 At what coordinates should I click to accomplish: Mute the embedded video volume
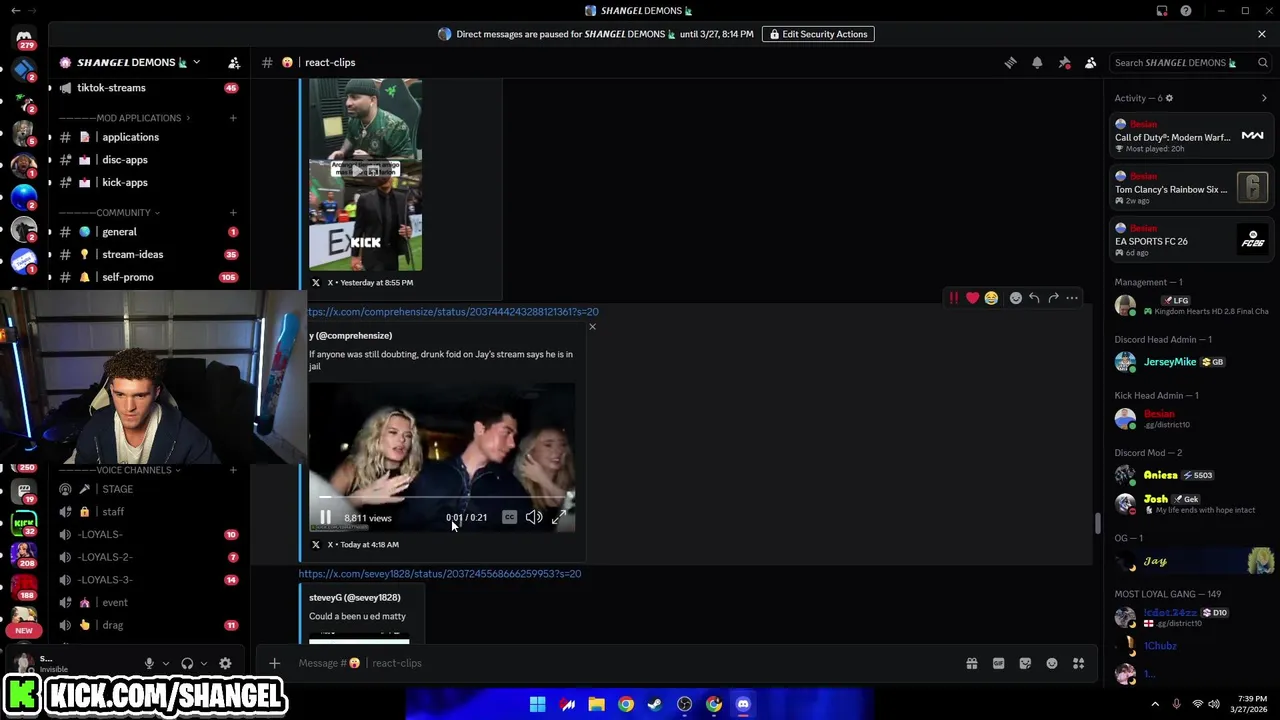click(534, 518)
